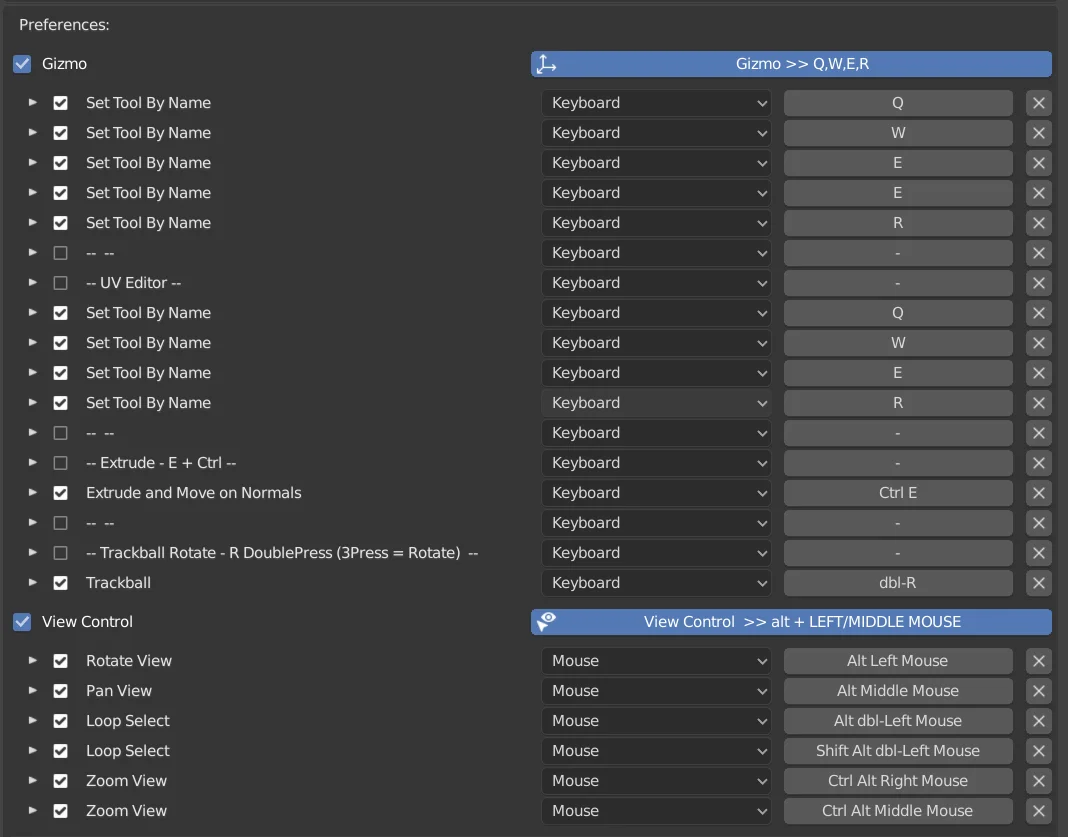
Task: Click the Ctrl E key binding field
Action: pyautogui.click(x=897, y=492)
